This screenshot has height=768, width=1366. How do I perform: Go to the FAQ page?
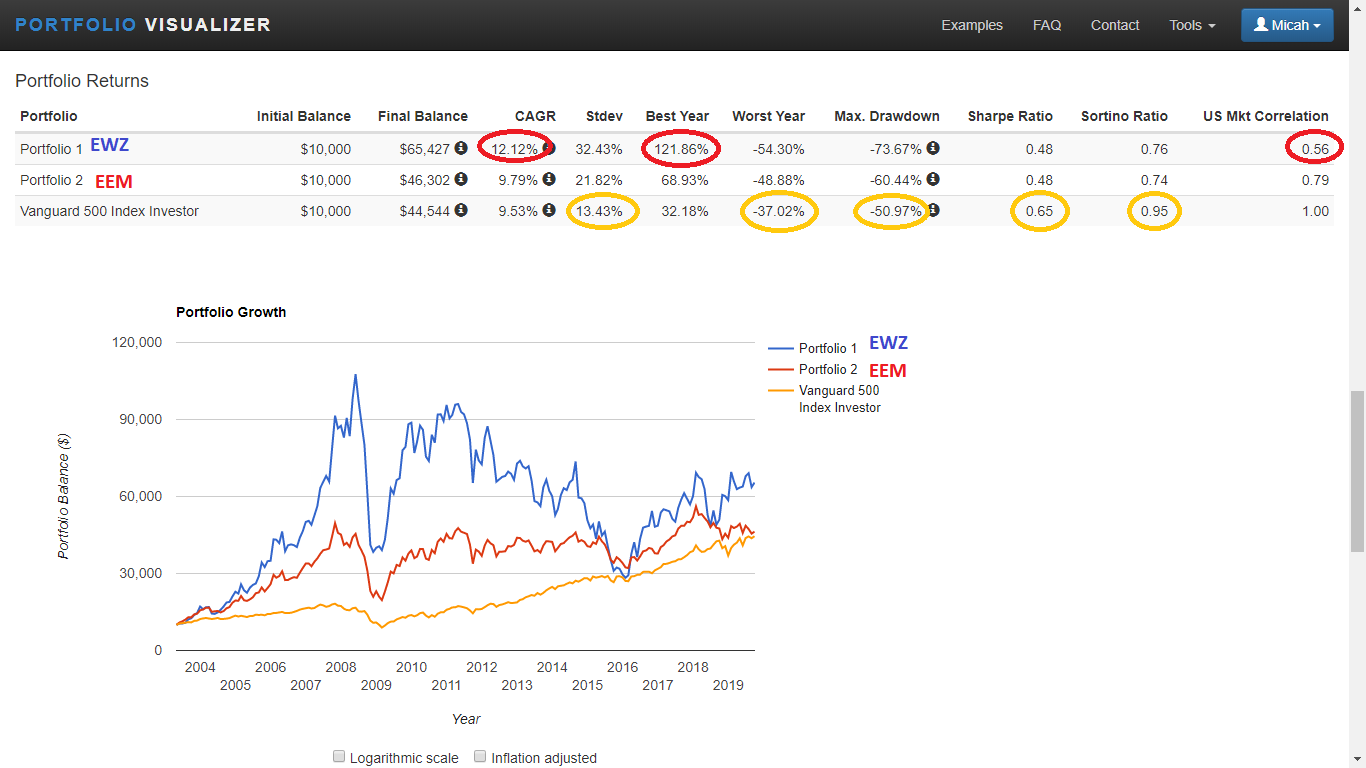(1047, 25)
